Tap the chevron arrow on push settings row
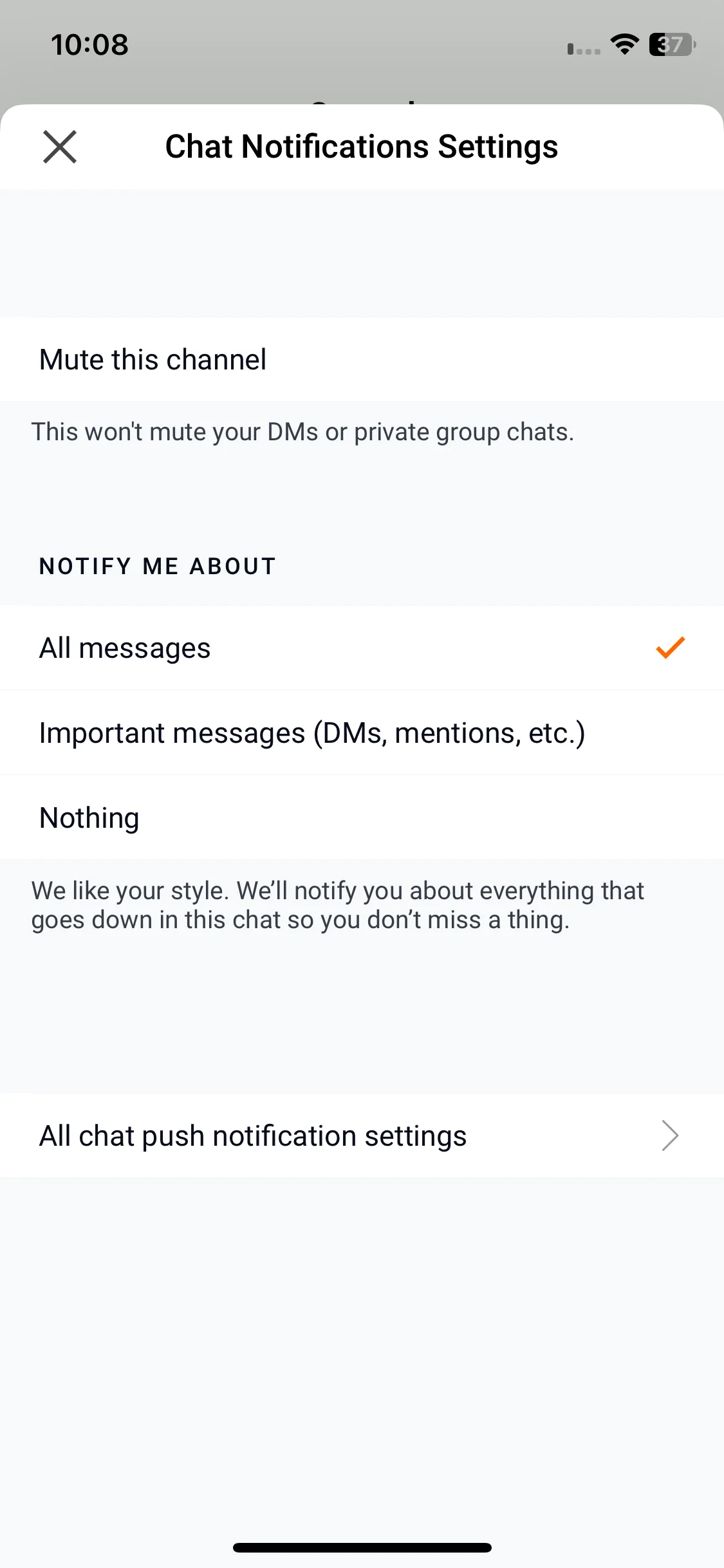This screenshot has width=724, height=1568. pos(670,1135)
